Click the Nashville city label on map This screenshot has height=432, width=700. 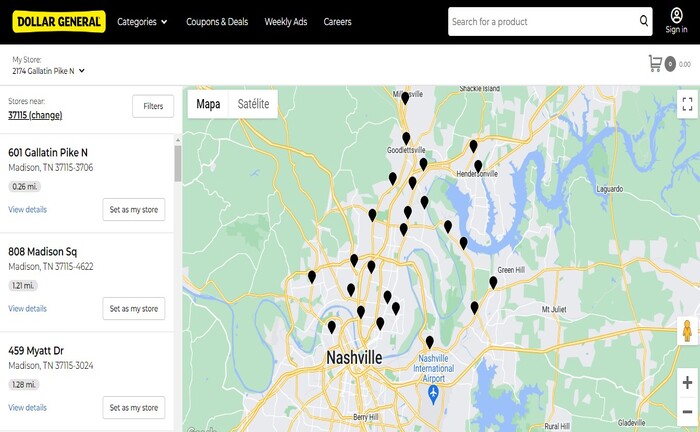point(354,357)
